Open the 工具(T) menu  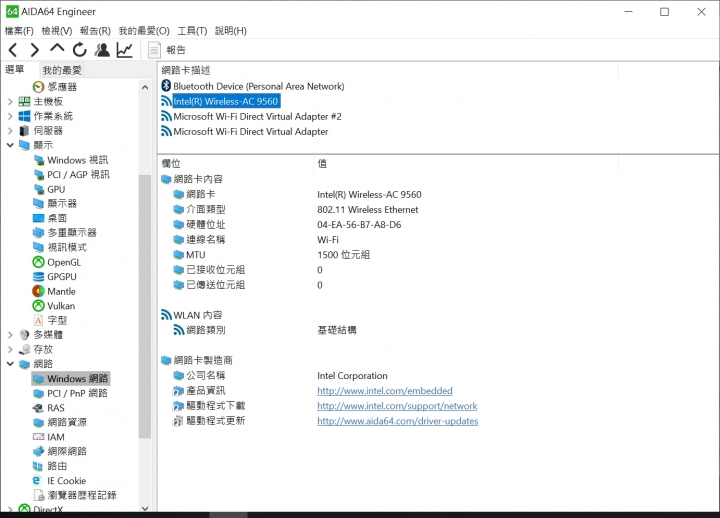coord(192,31)
